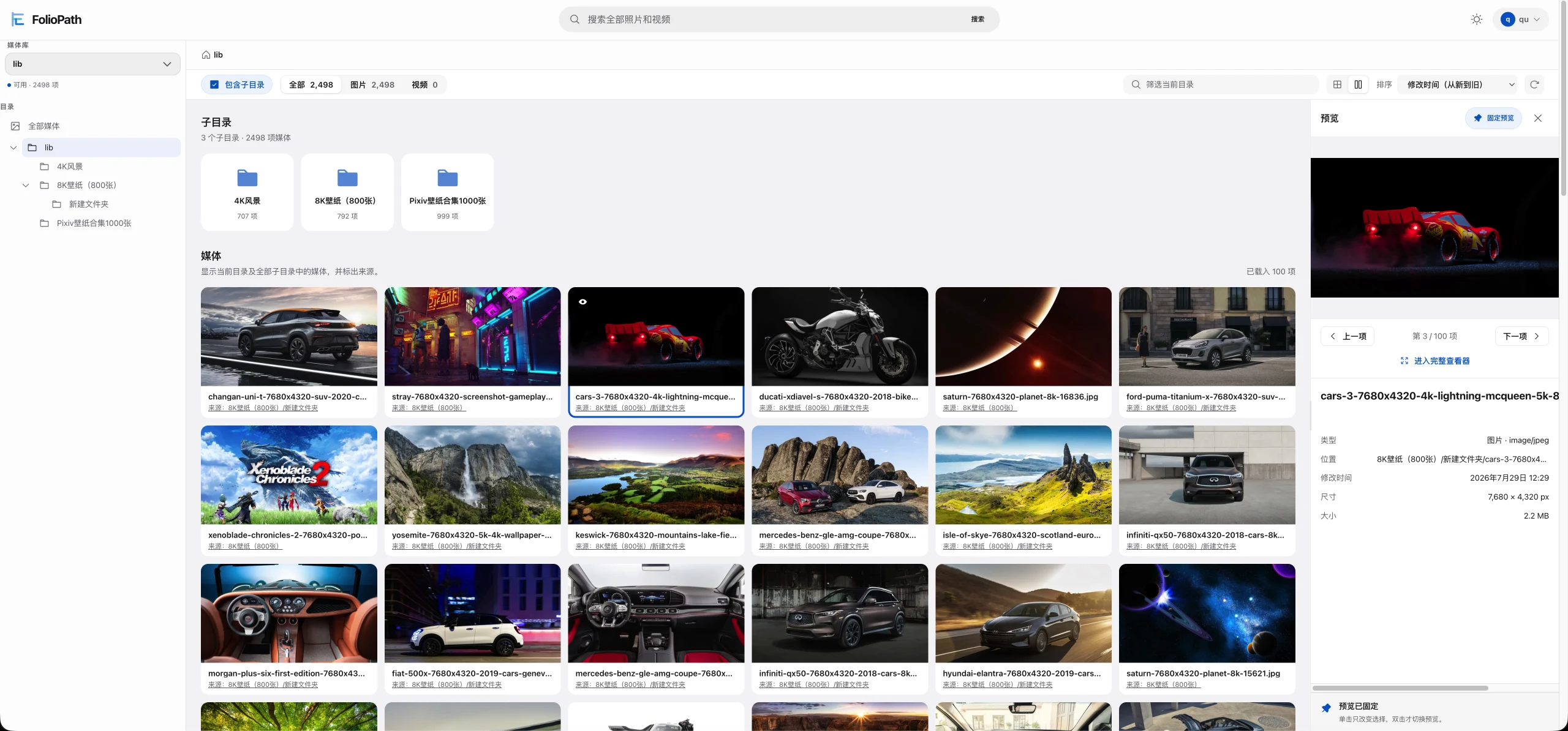Click 进入完整查看器 link

coord(1435,361)
